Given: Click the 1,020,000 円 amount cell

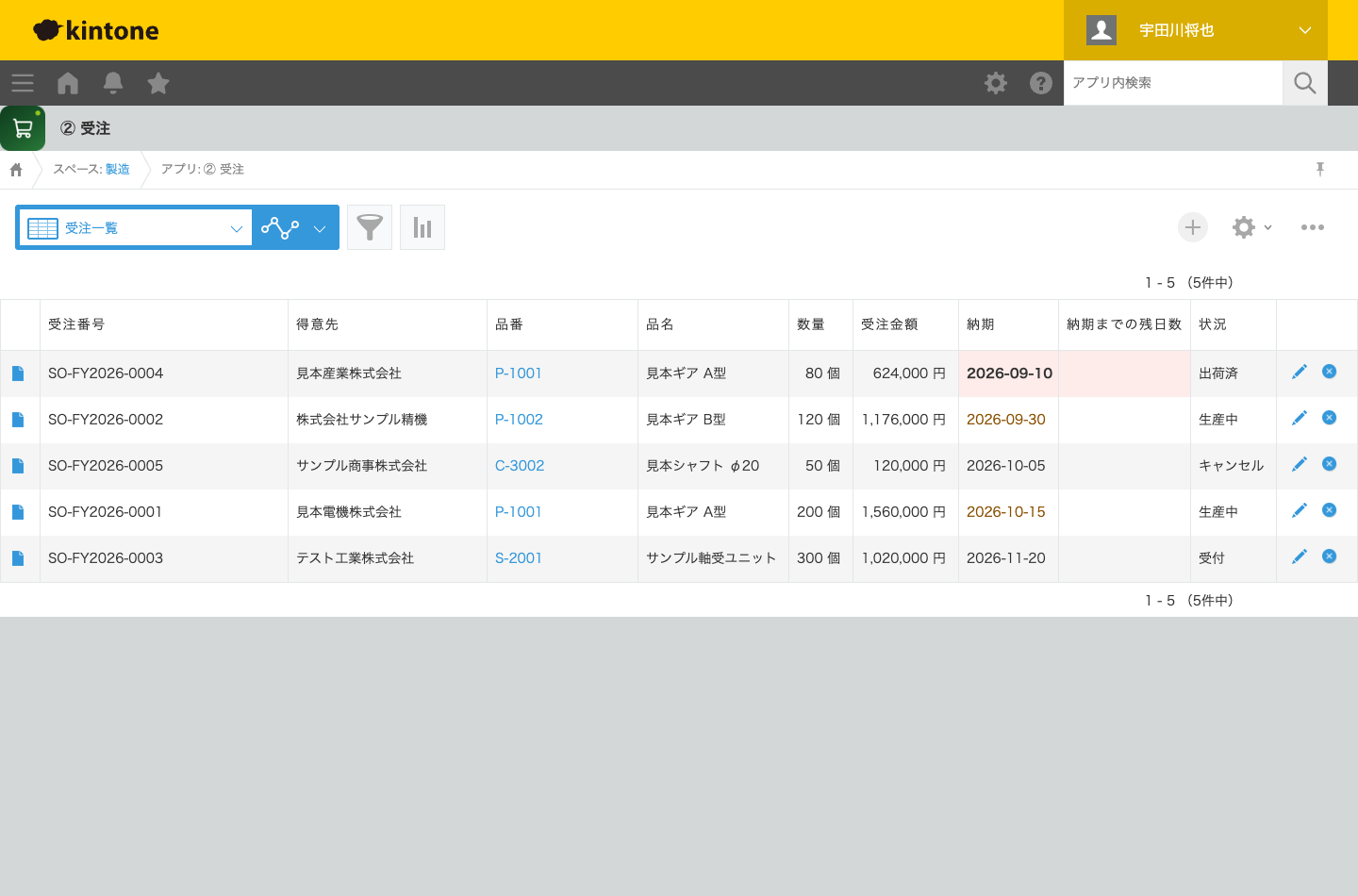Looking at the screenshot, I should point(903,558).
